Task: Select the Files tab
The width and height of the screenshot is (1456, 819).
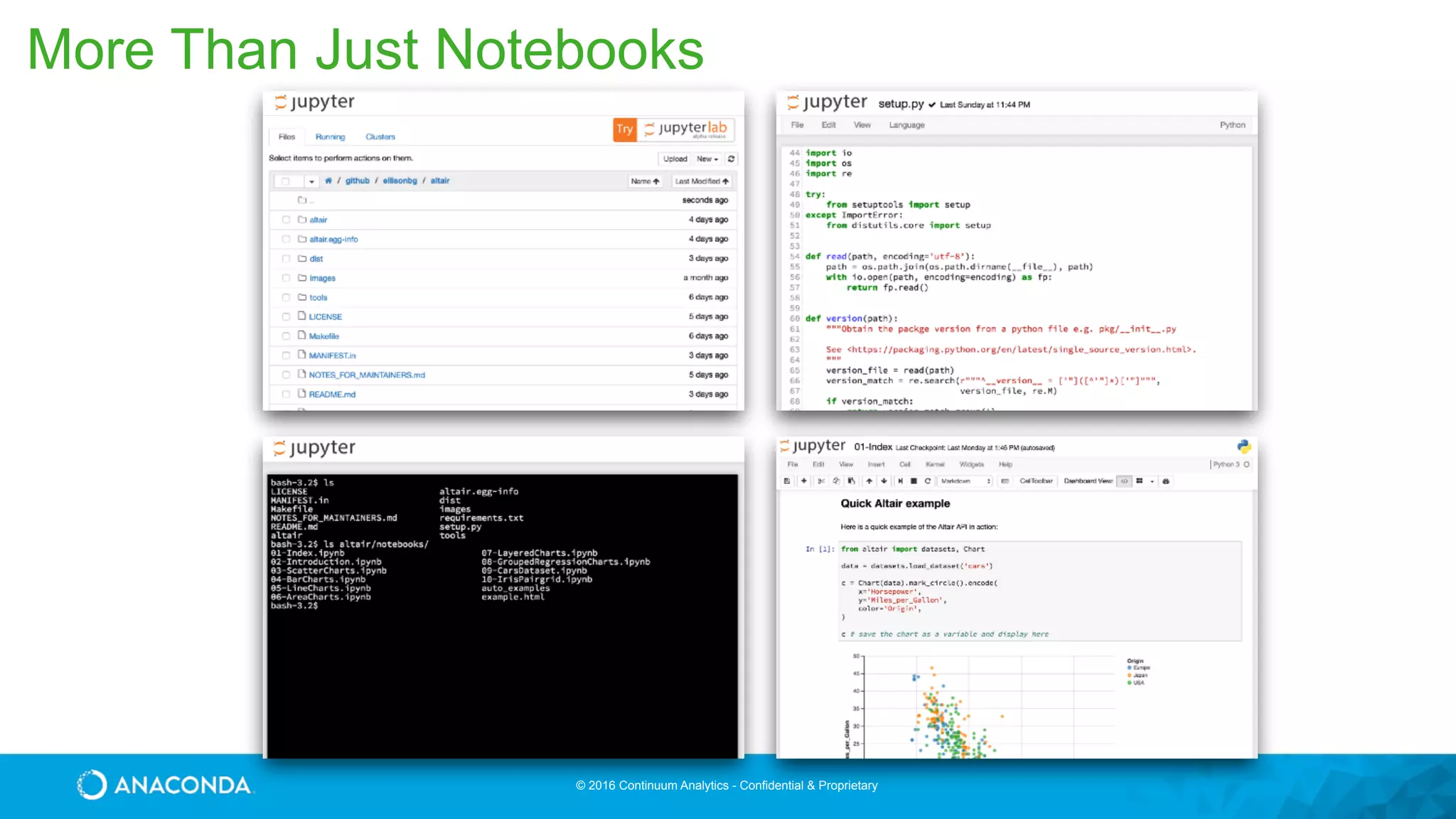Action: (287, 136)
